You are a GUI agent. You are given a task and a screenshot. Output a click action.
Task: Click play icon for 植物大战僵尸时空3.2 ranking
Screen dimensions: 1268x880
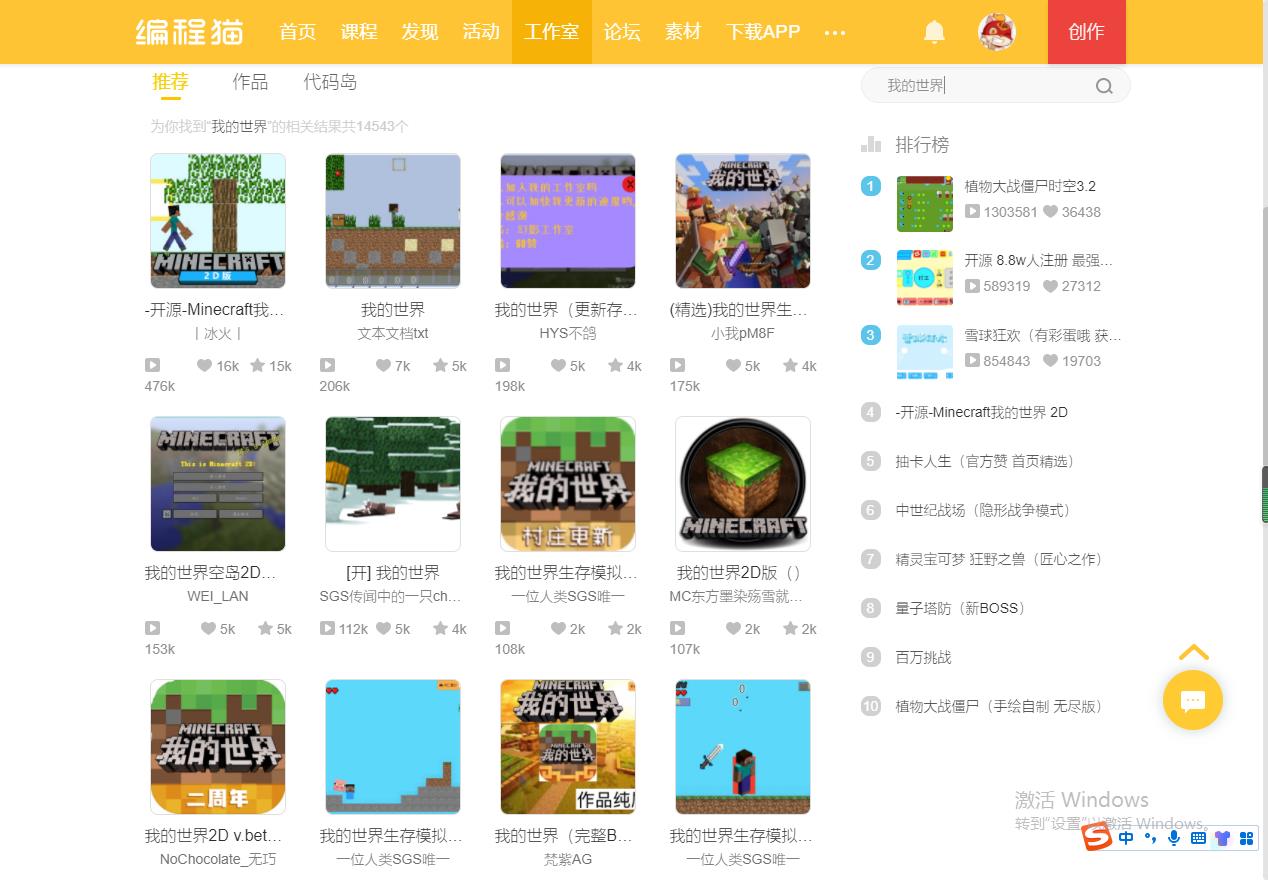972,212
